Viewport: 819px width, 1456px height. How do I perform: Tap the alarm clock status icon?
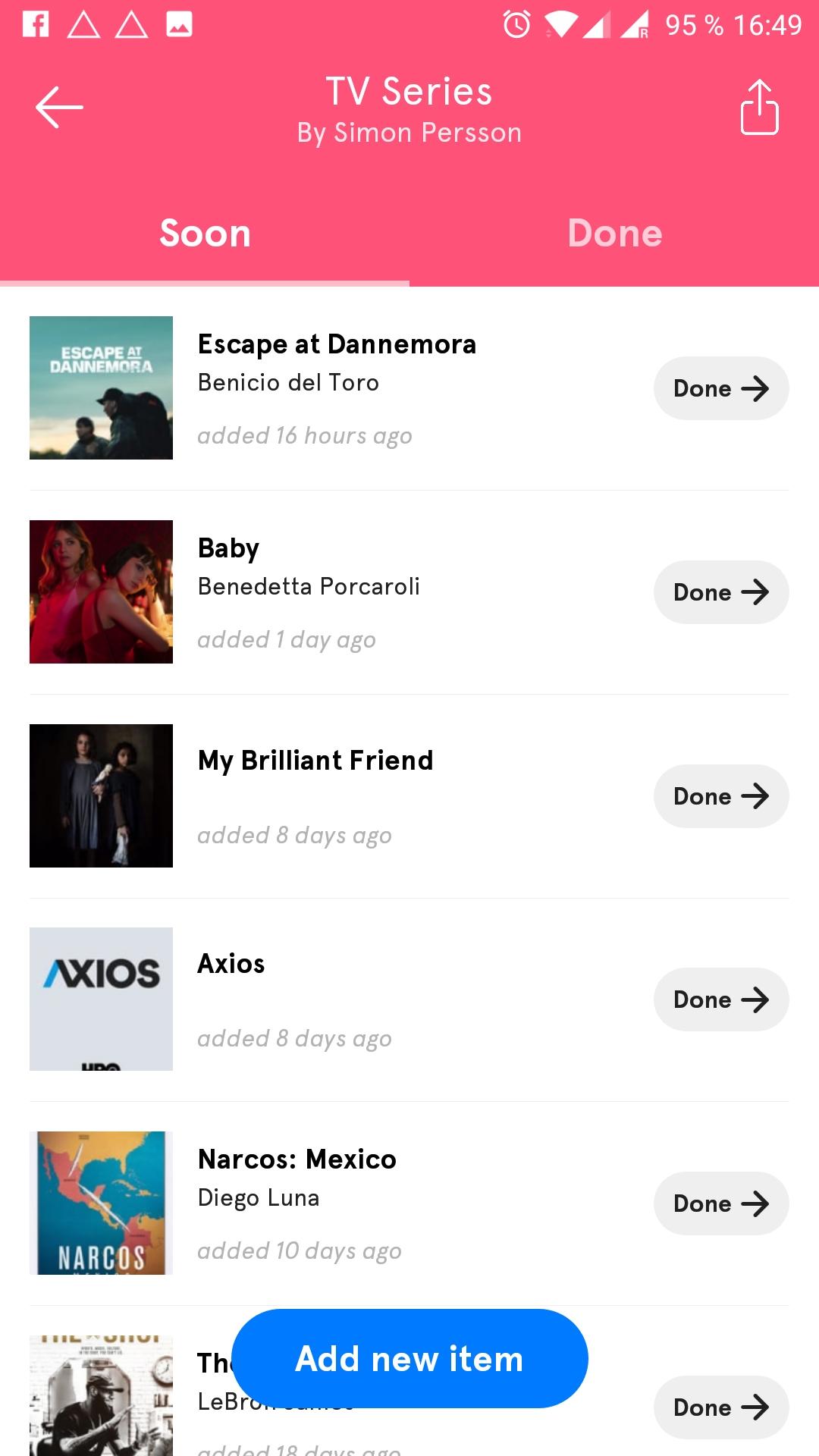(517, 24)
